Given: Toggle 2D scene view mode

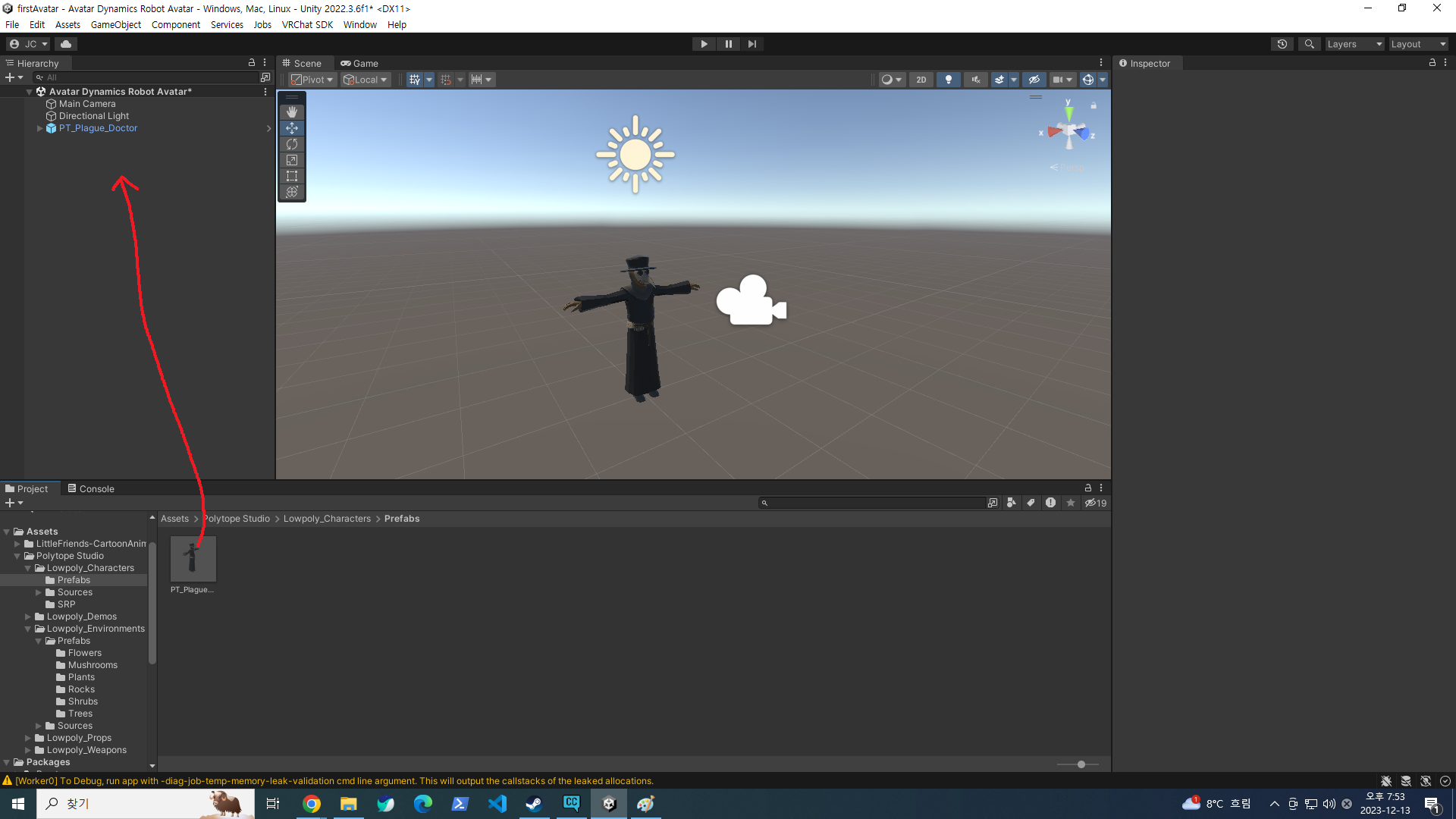Looking at the screenshot, I should pyautogui.click(x=921, y=80).
